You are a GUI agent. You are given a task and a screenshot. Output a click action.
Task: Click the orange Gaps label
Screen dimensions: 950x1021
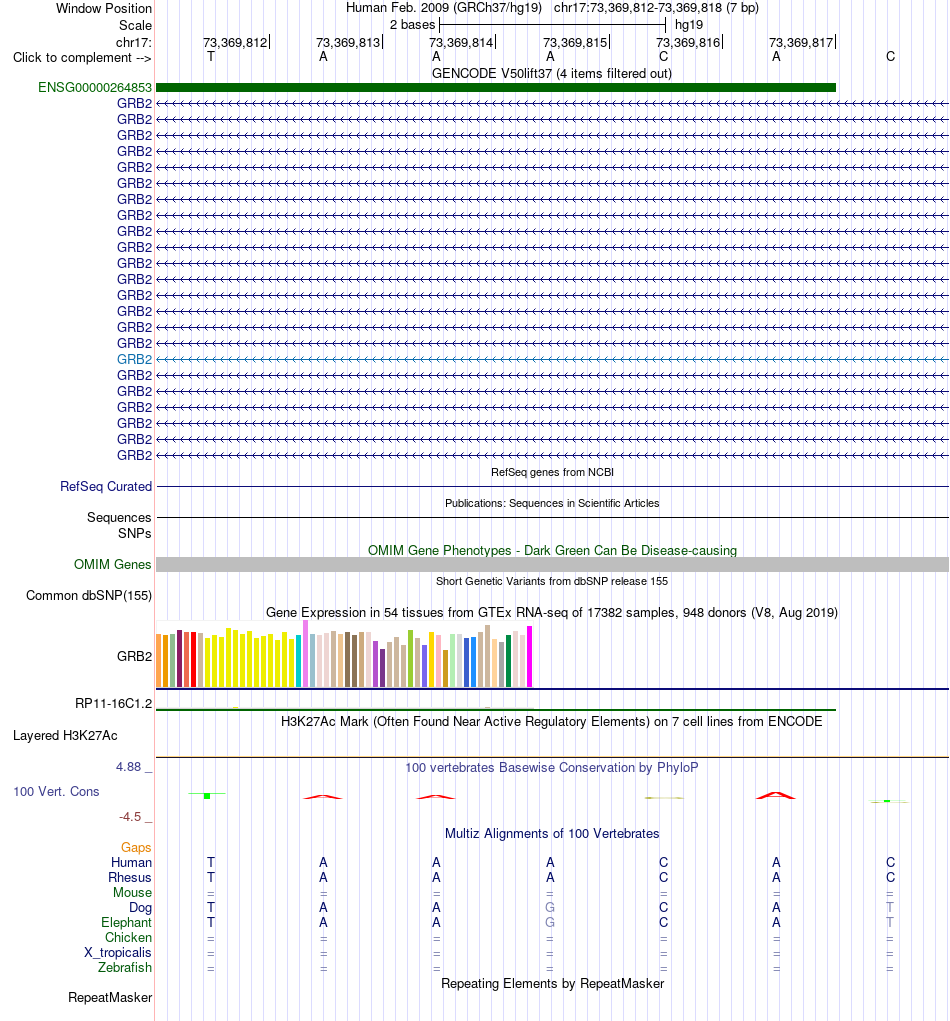[x=136, y=848]
